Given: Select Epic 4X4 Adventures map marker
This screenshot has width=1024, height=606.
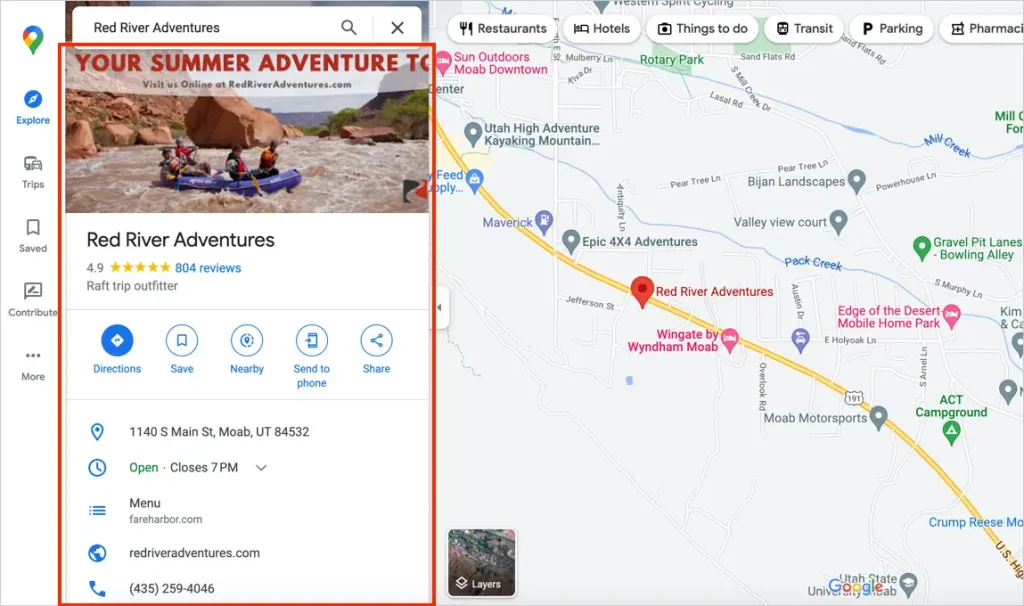Looking at the screenshot, I should click(x=571, y=242).
